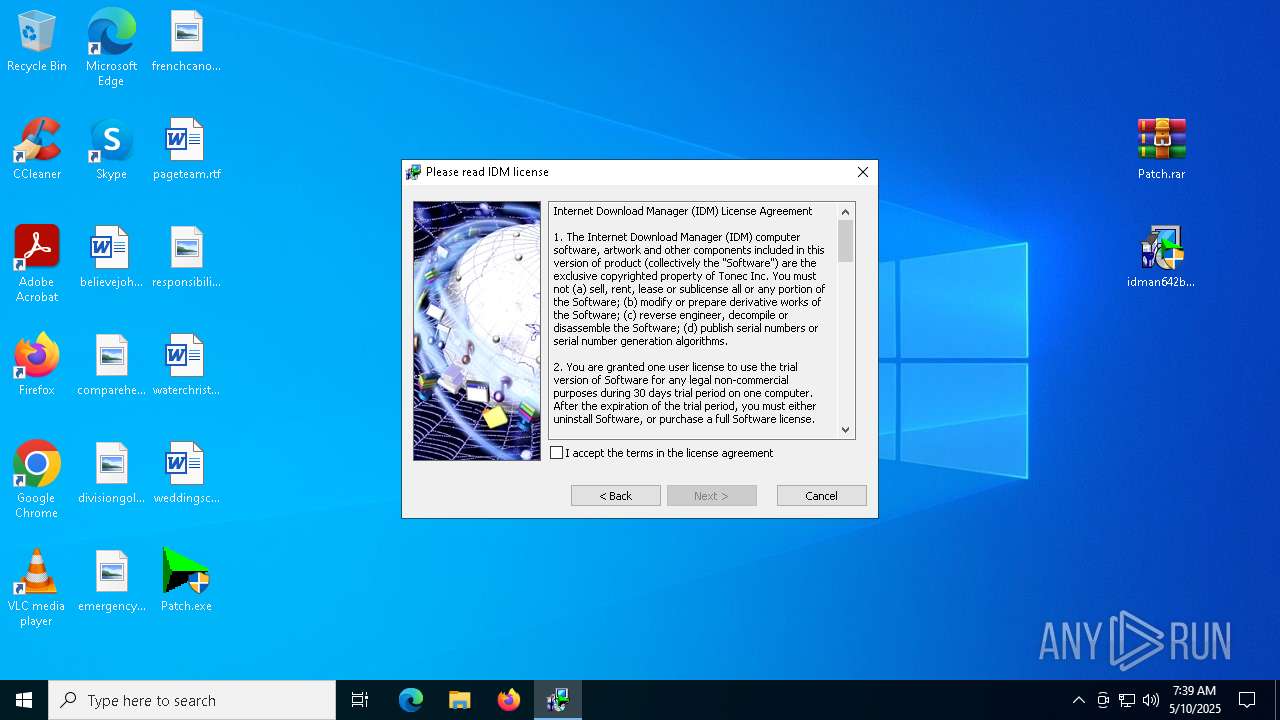Click the IDM icon in dialog title bar
The image size is (1280, 720).
coord(413,172)
